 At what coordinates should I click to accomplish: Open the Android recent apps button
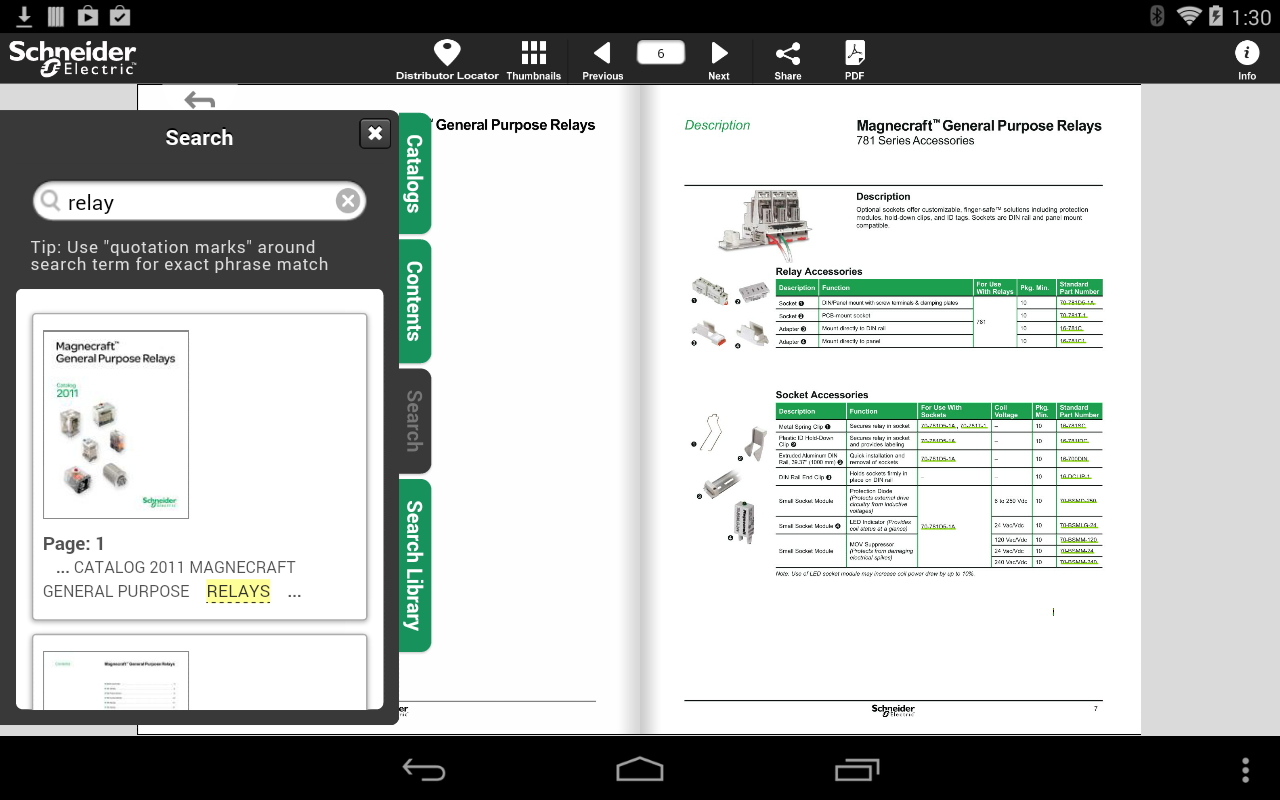point(857,769)
